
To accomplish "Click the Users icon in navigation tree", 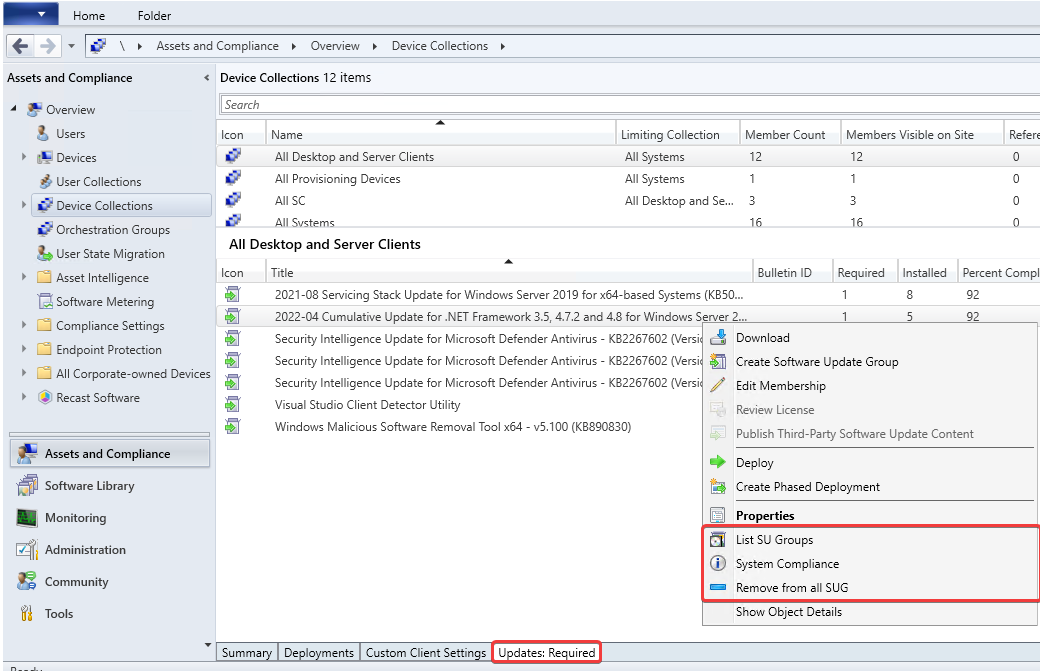I will (x=42, y=133).
